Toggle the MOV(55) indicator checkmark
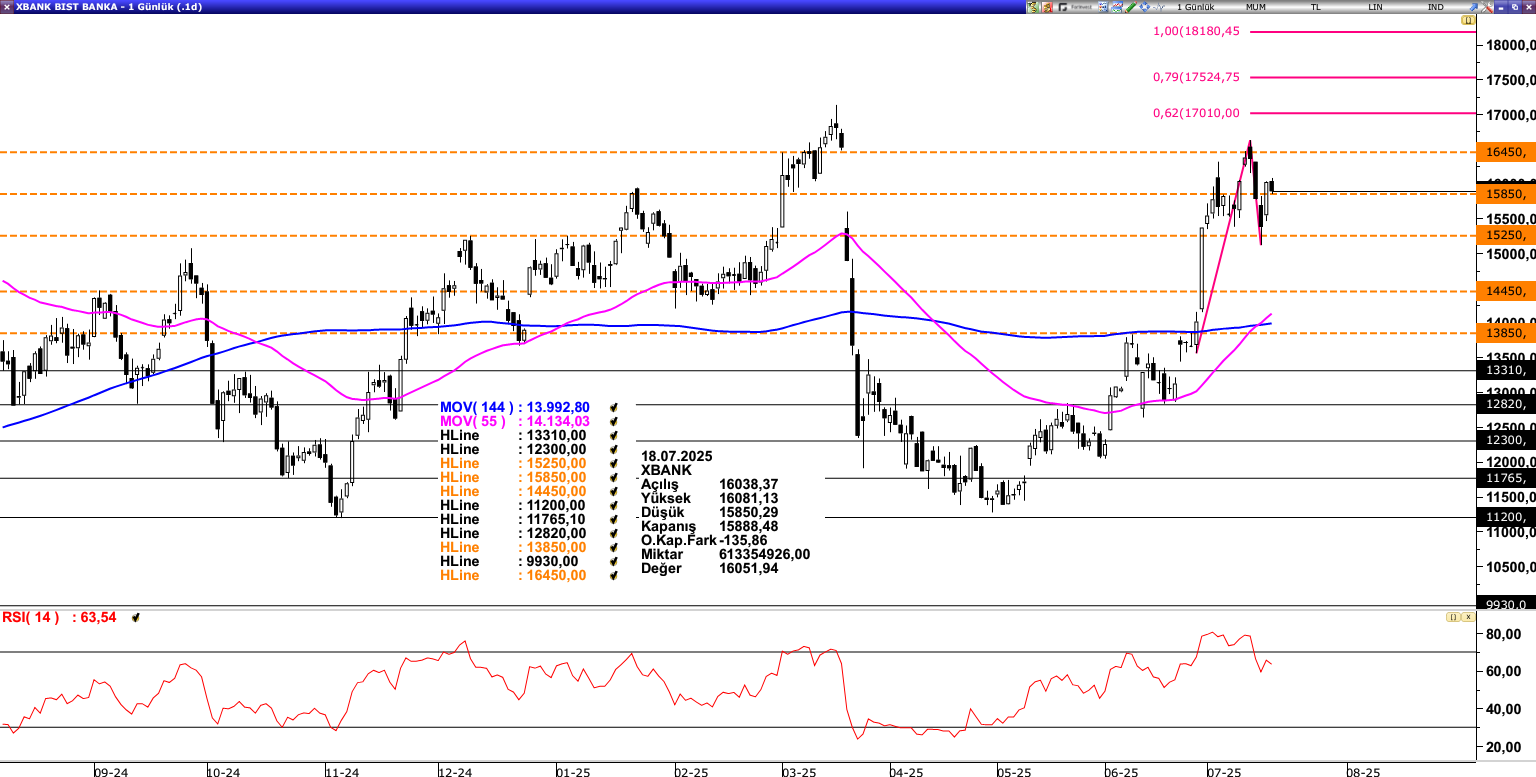Image resolution: width=1536 pixels, height=777 pixels. pyautogui.click(x=614, y=422)
